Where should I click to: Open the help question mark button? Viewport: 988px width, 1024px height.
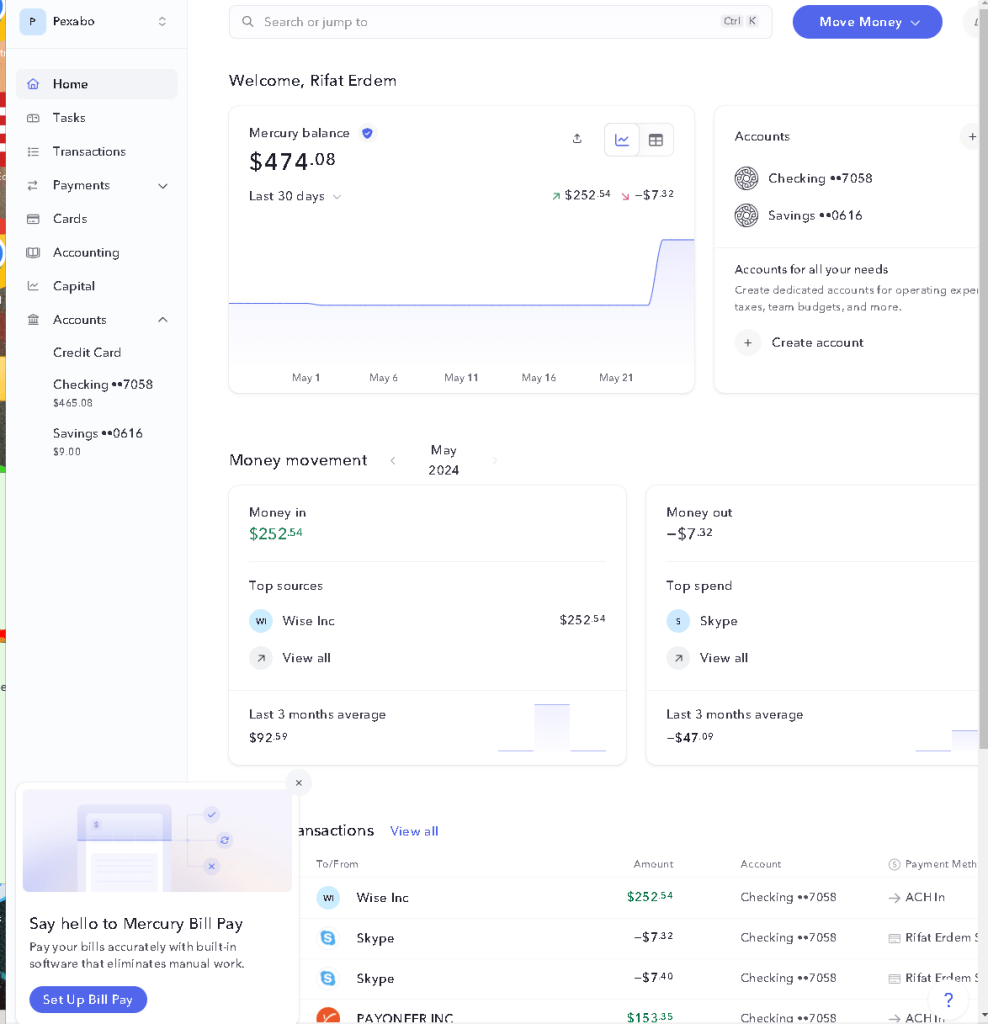[x=948, y=1000]
